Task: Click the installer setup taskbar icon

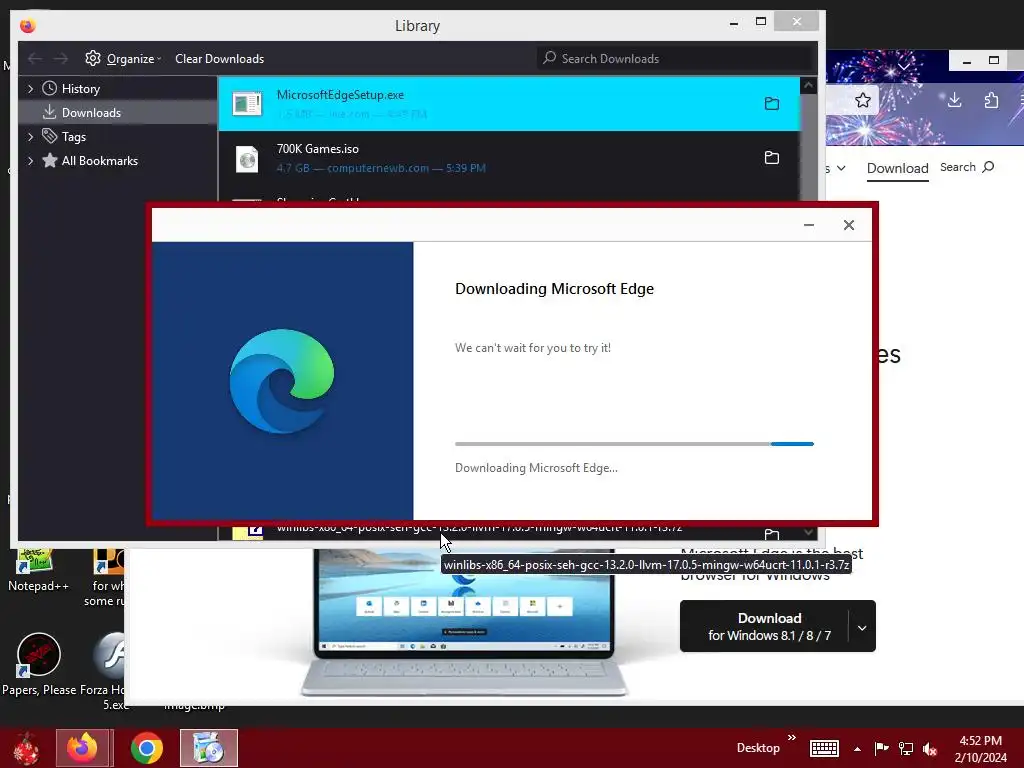Action: click(209, 748)
